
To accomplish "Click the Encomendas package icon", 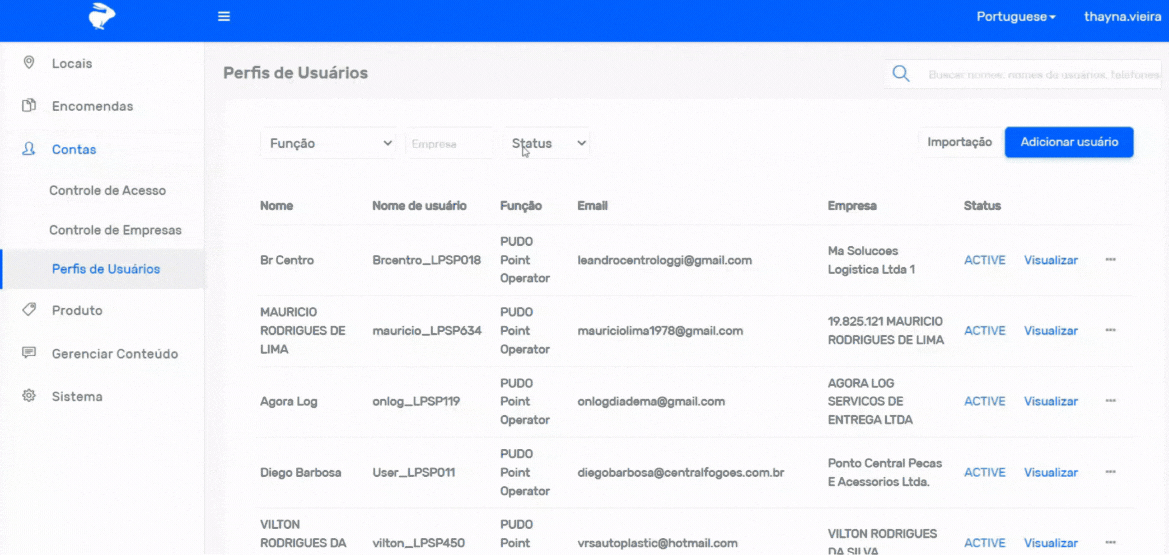I will tap(29, 106).
